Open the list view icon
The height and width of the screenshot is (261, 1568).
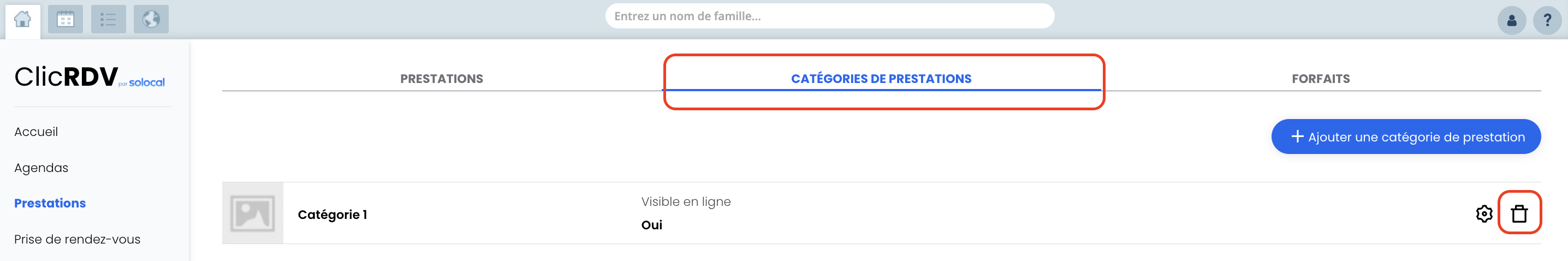108,20
